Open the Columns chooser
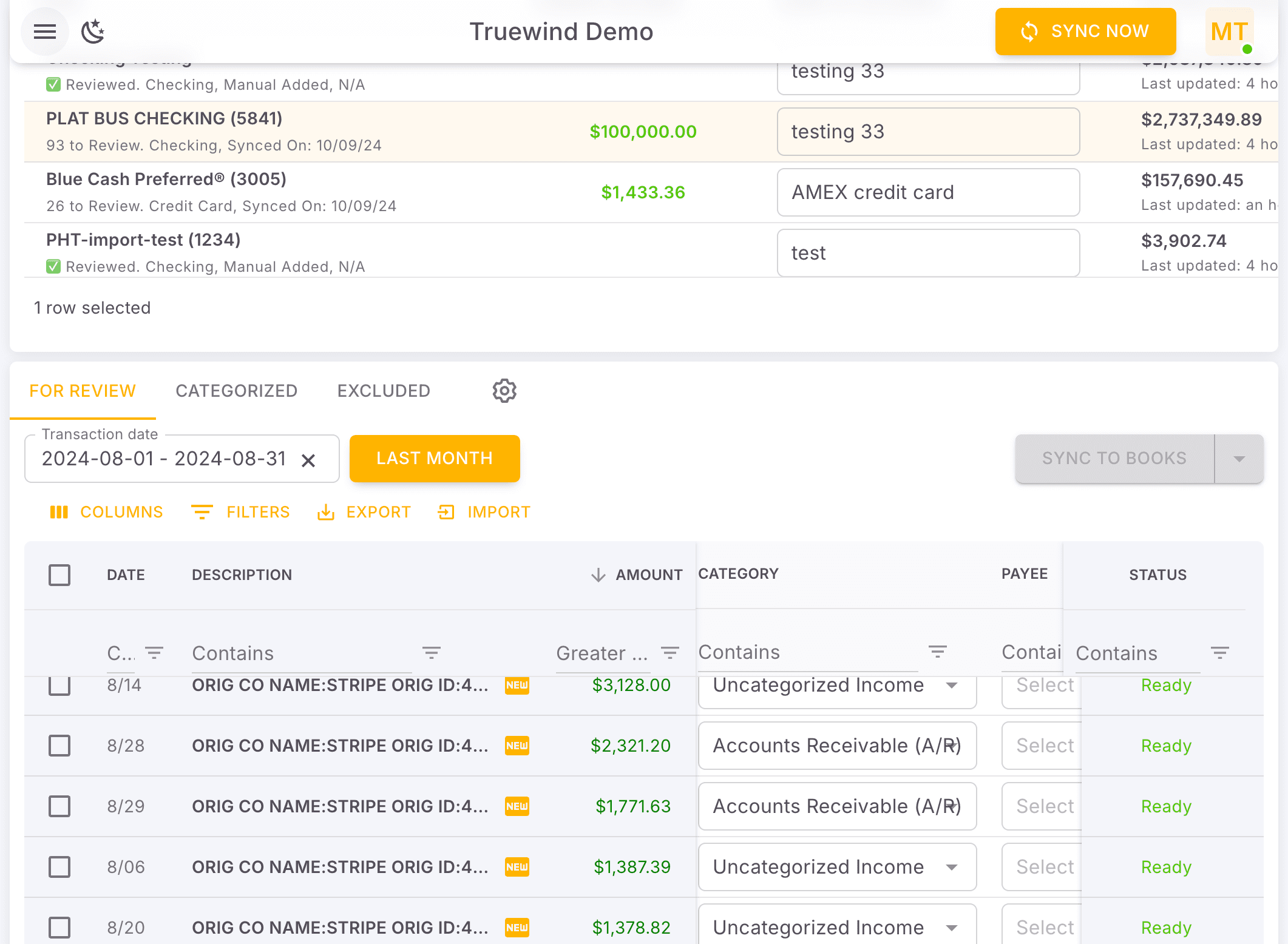Viewport: 1288px width, 944px height. click(x=107, y=513)
